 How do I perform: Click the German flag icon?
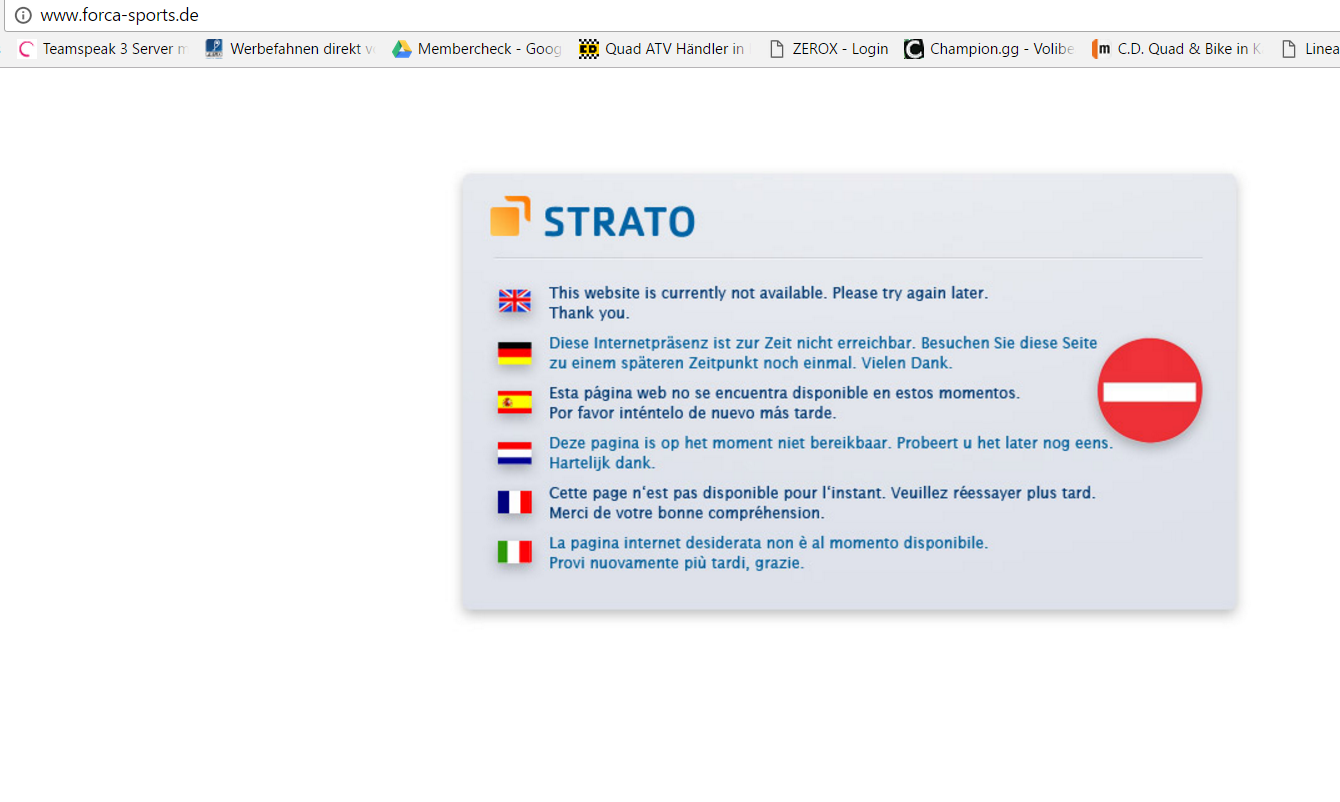pos(514,353)
